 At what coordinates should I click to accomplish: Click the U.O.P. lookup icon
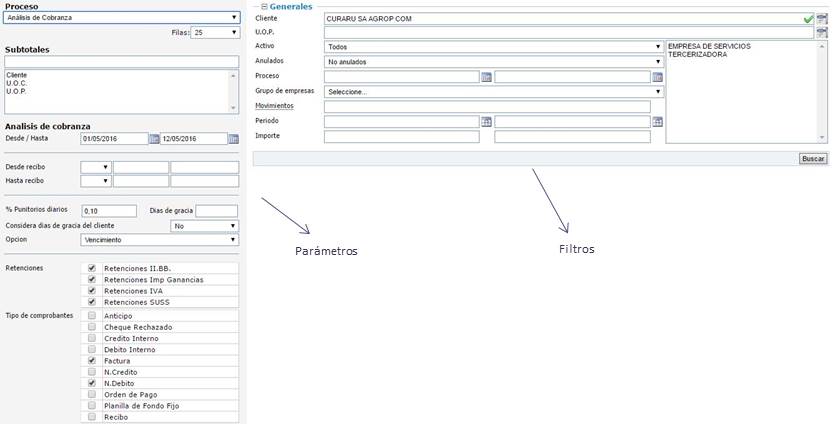click(x=822, y=33)
